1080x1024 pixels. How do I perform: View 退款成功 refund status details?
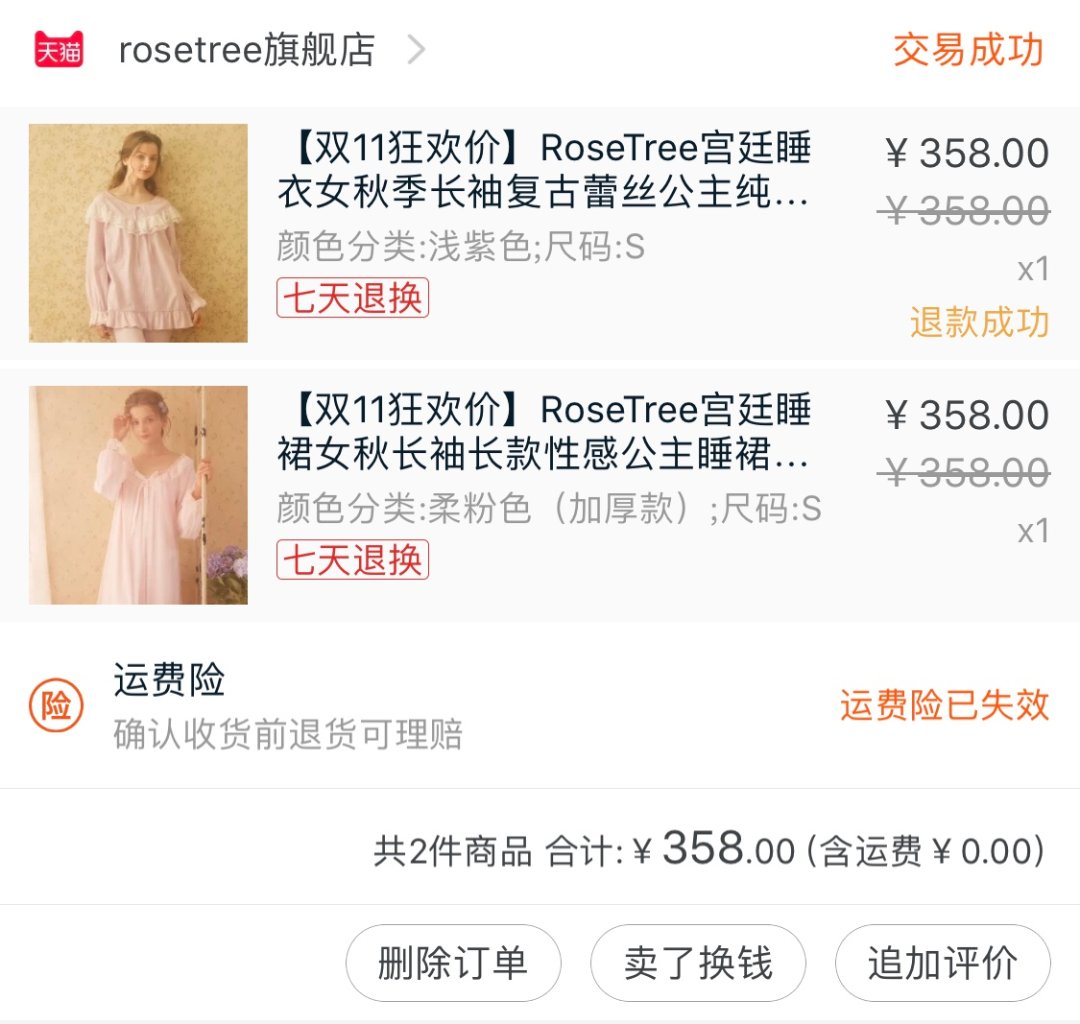pyautogui.click(x=979, y=322)
